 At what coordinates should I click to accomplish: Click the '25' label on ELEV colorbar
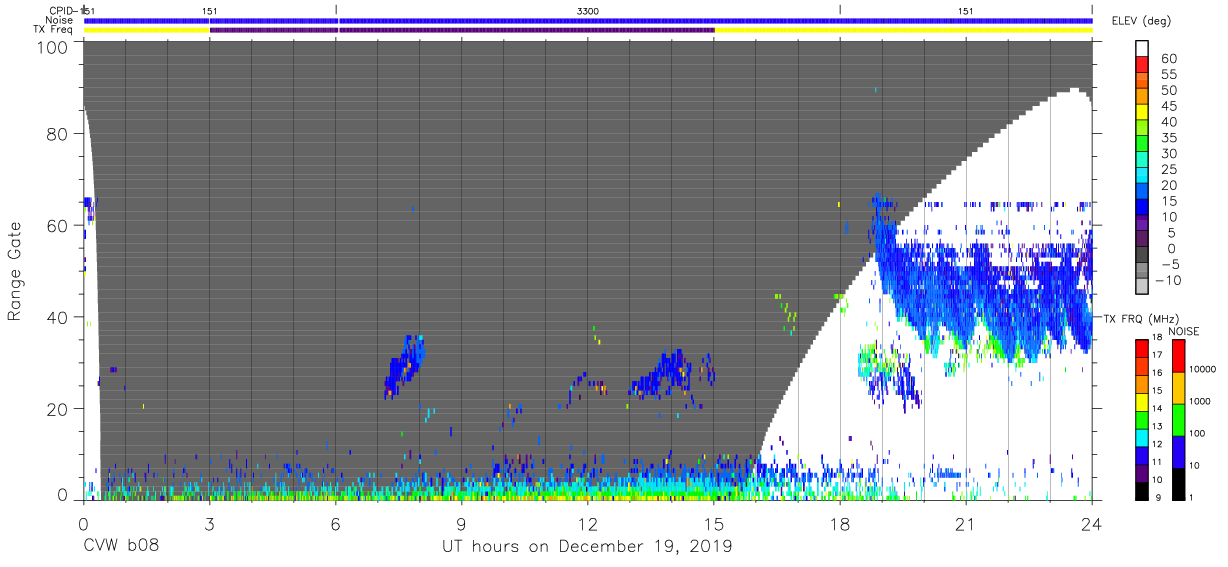pos(1167,169)
